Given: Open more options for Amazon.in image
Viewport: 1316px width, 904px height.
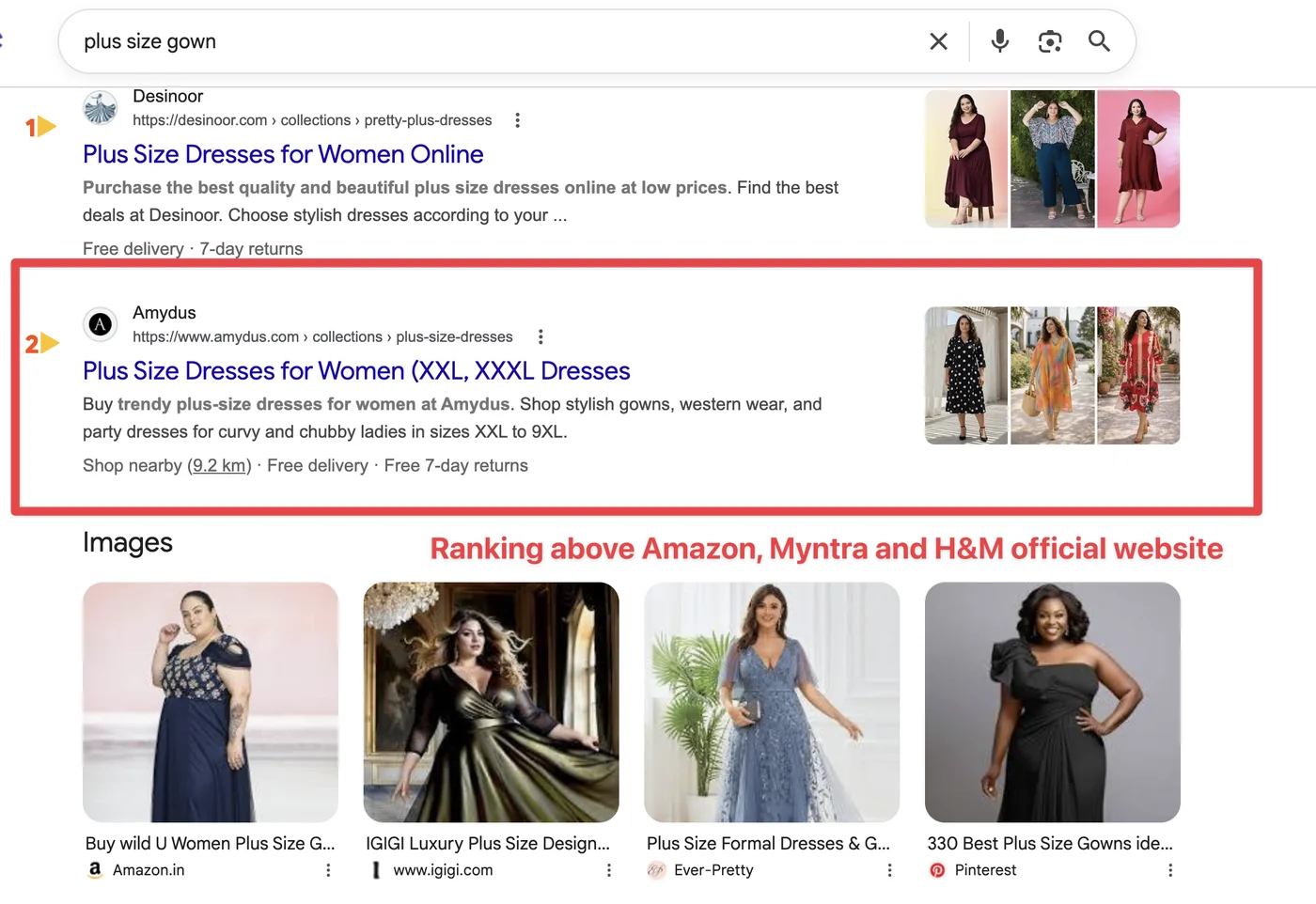Looking at the screenshot, I should 328,870.
